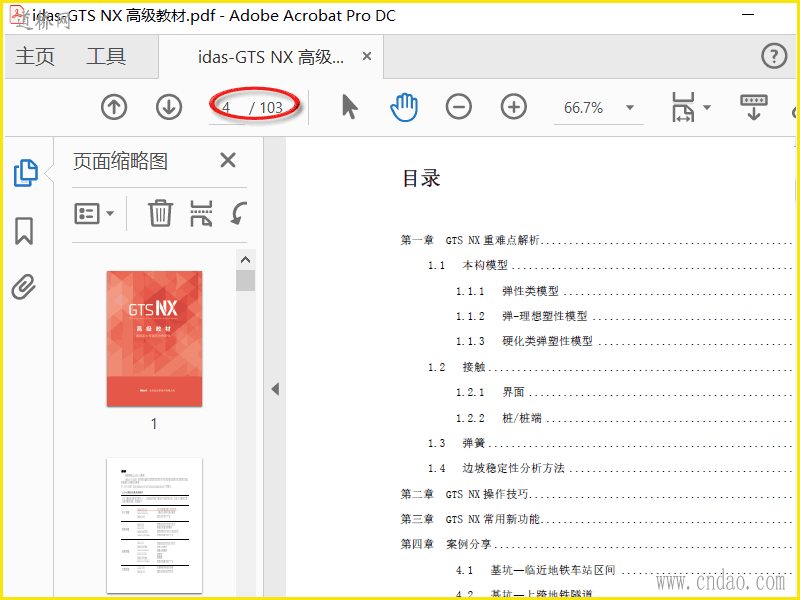
Task: Select the second page thumbnail
Action: click(x=154, y=526)
